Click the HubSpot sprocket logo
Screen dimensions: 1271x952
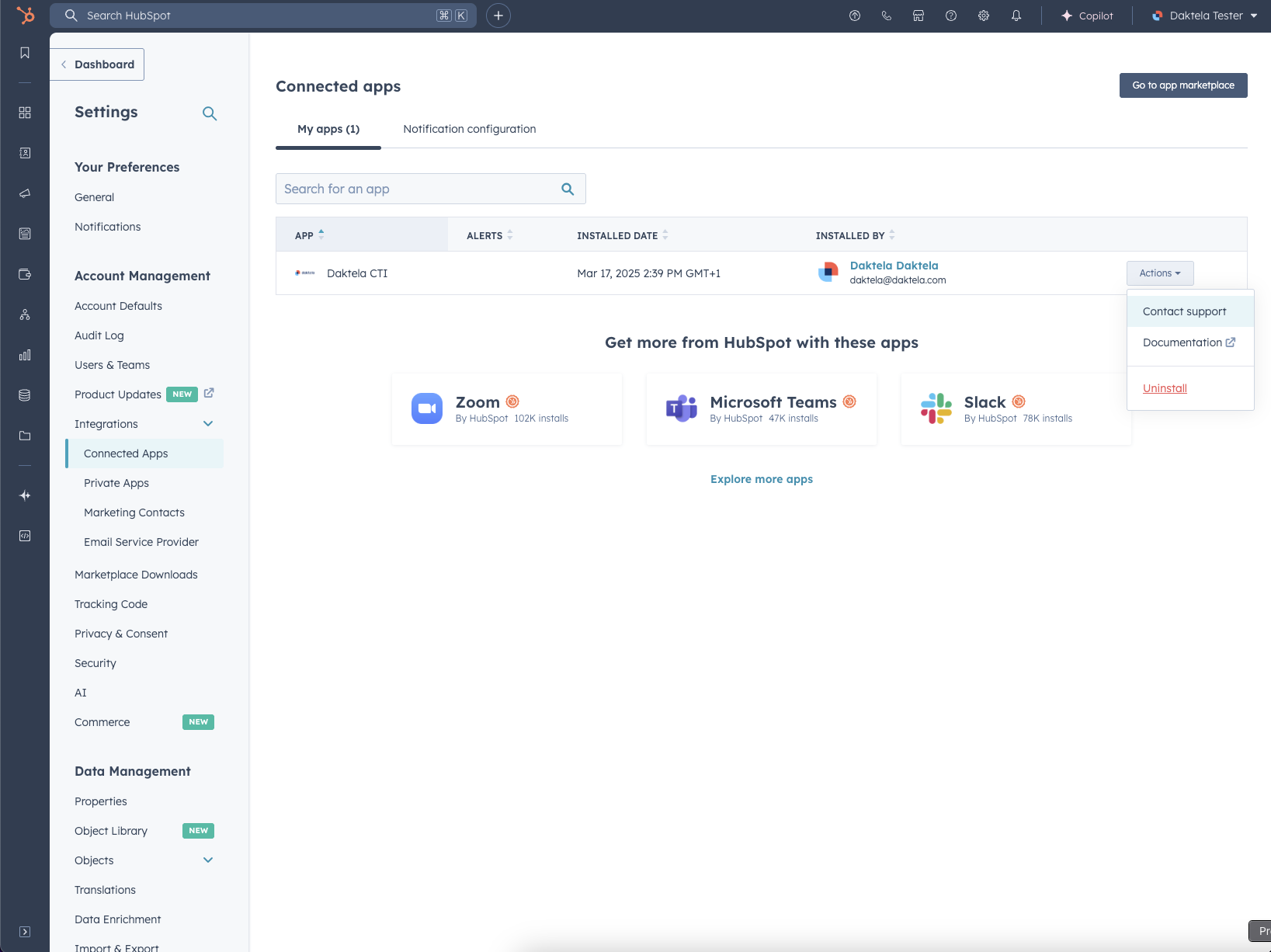tap(25, 16)
